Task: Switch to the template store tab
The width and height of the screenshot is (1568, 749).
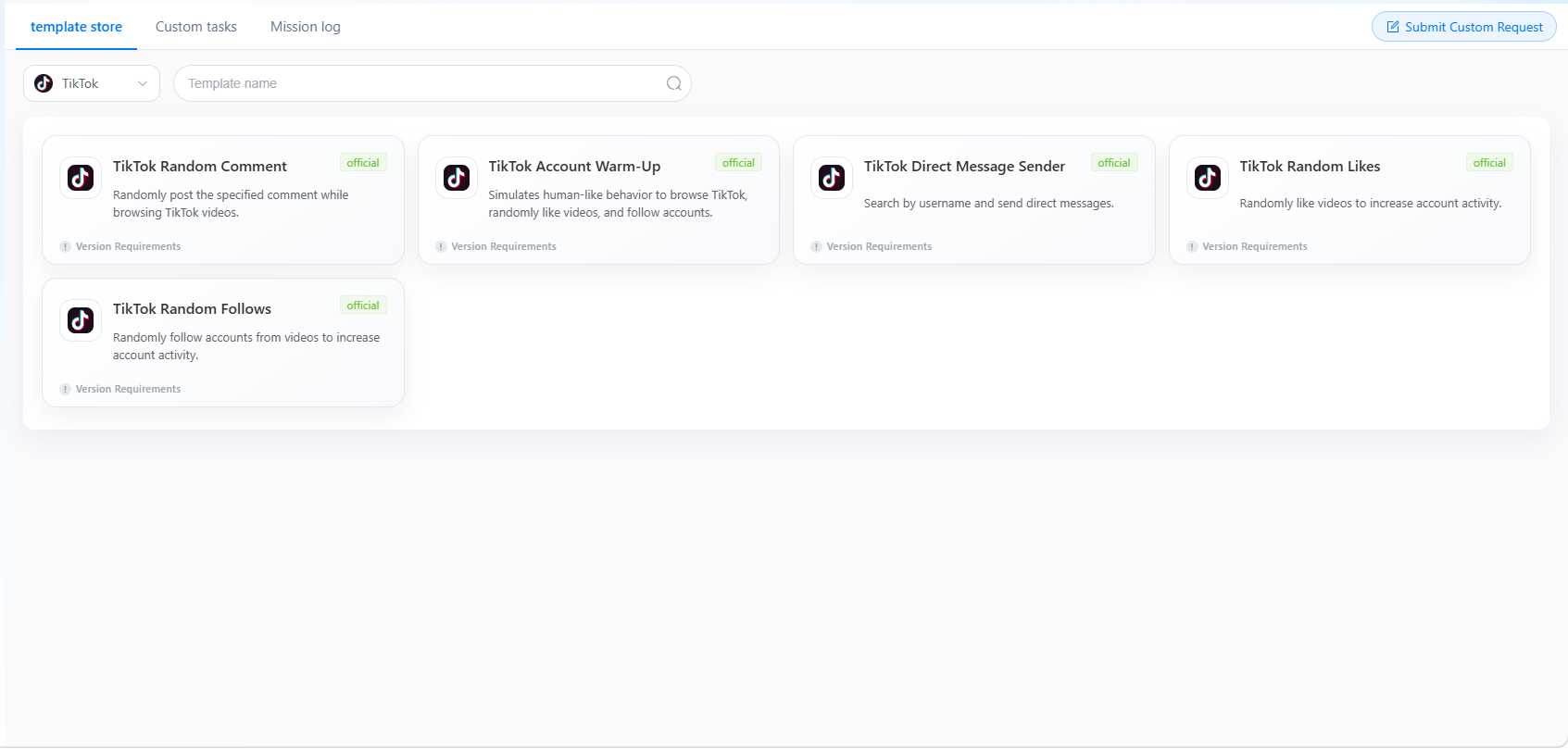Action: tap(76, 27)
